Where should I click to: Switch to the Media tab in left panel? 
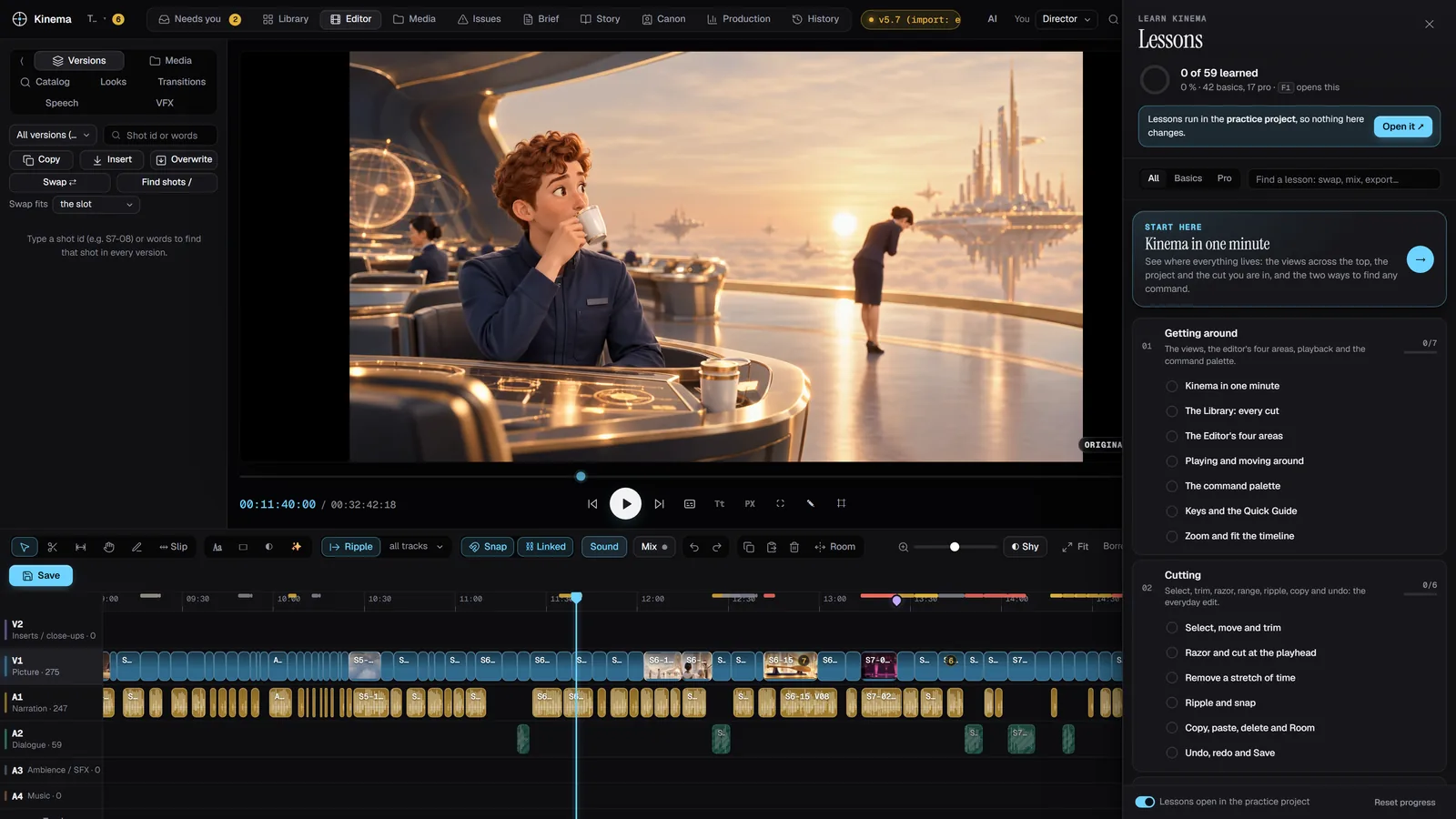[170, 61]
